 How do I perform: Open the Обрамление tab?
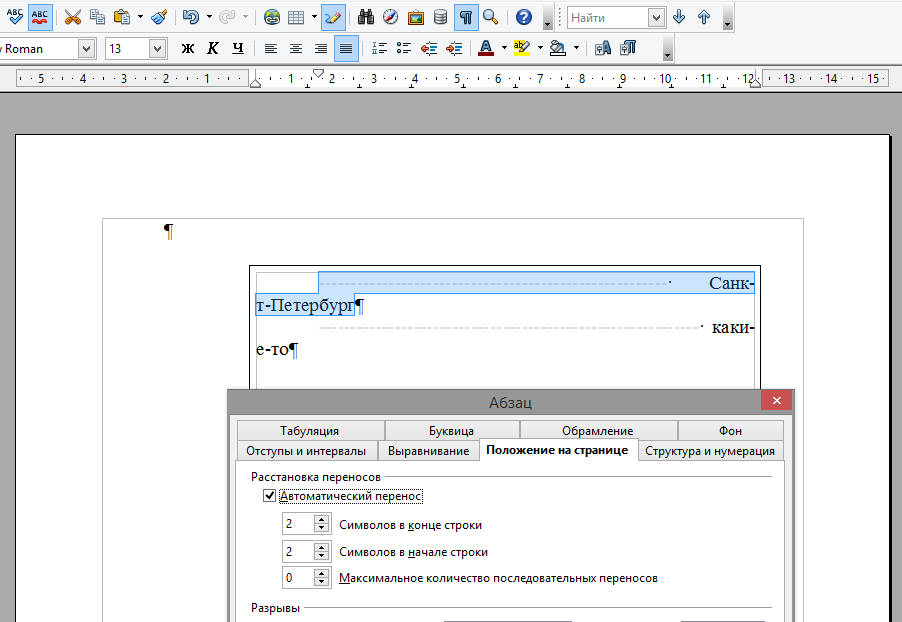597,431
